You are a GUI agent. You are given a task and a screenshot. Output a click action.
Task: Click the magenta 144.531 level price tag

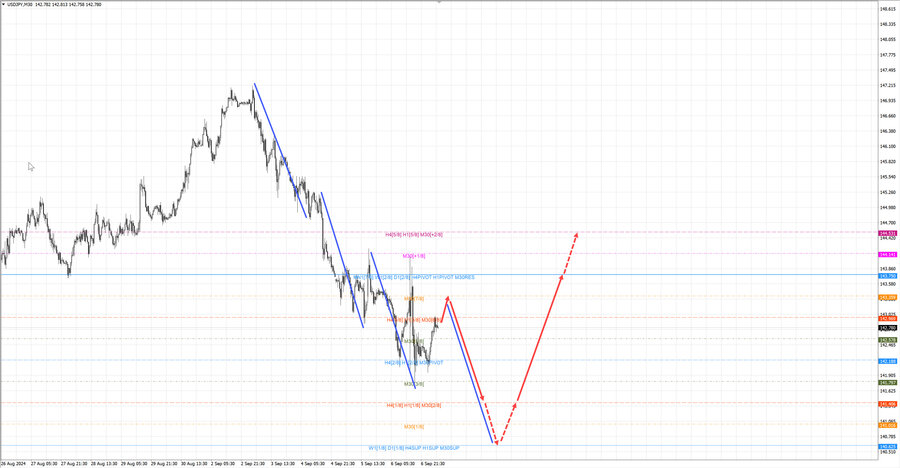(x=888, y=233)
